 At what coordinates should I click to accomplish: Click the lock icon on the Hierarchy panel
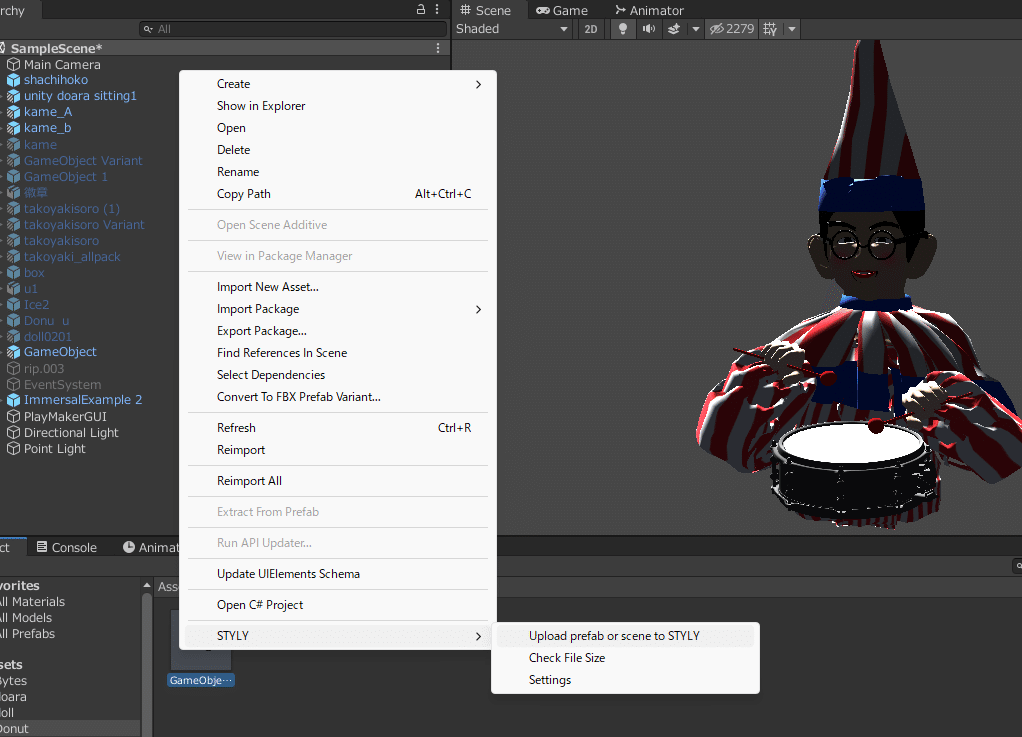(421, 9)
